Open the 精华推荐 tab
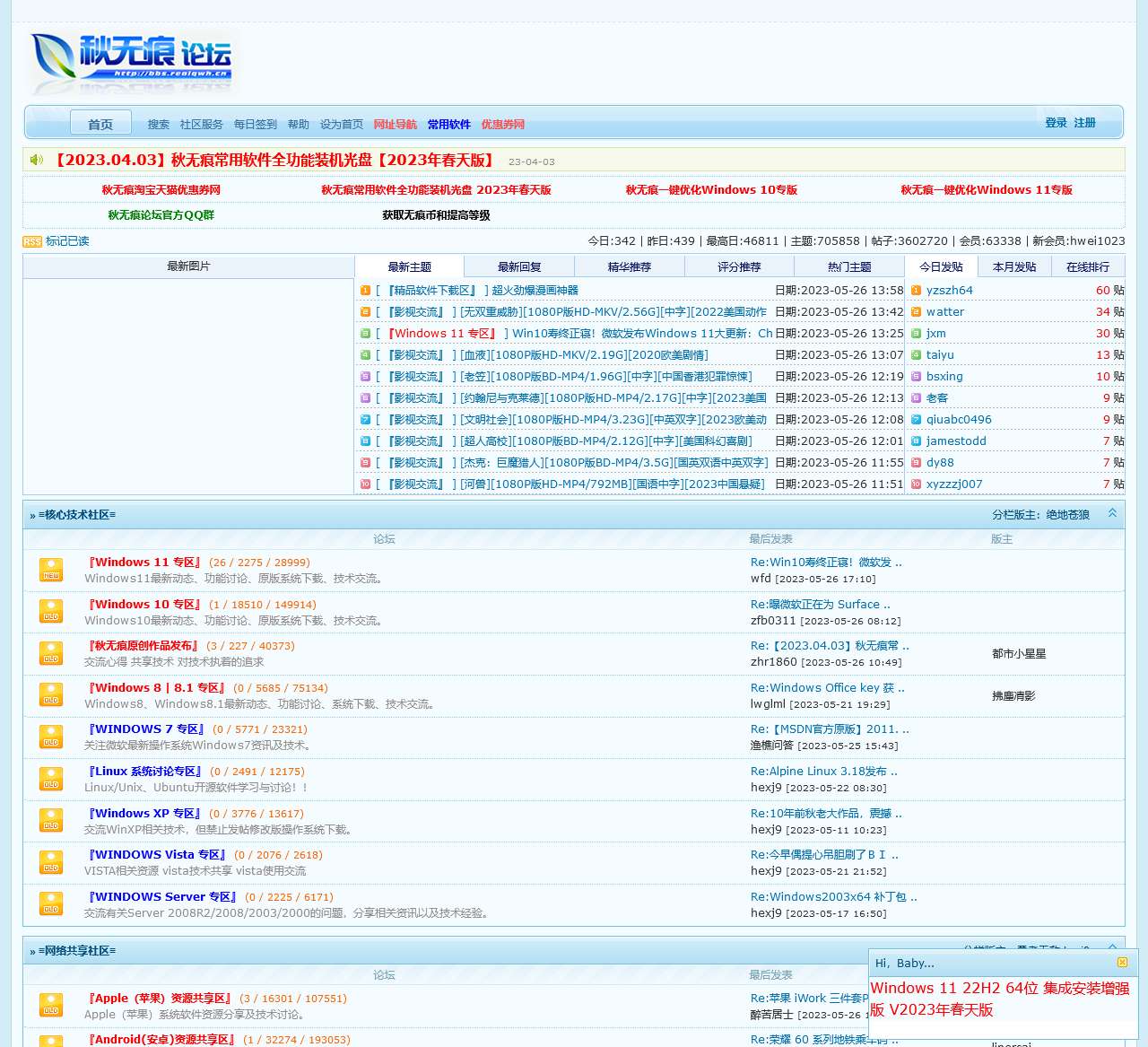 [x=629, y=266]
